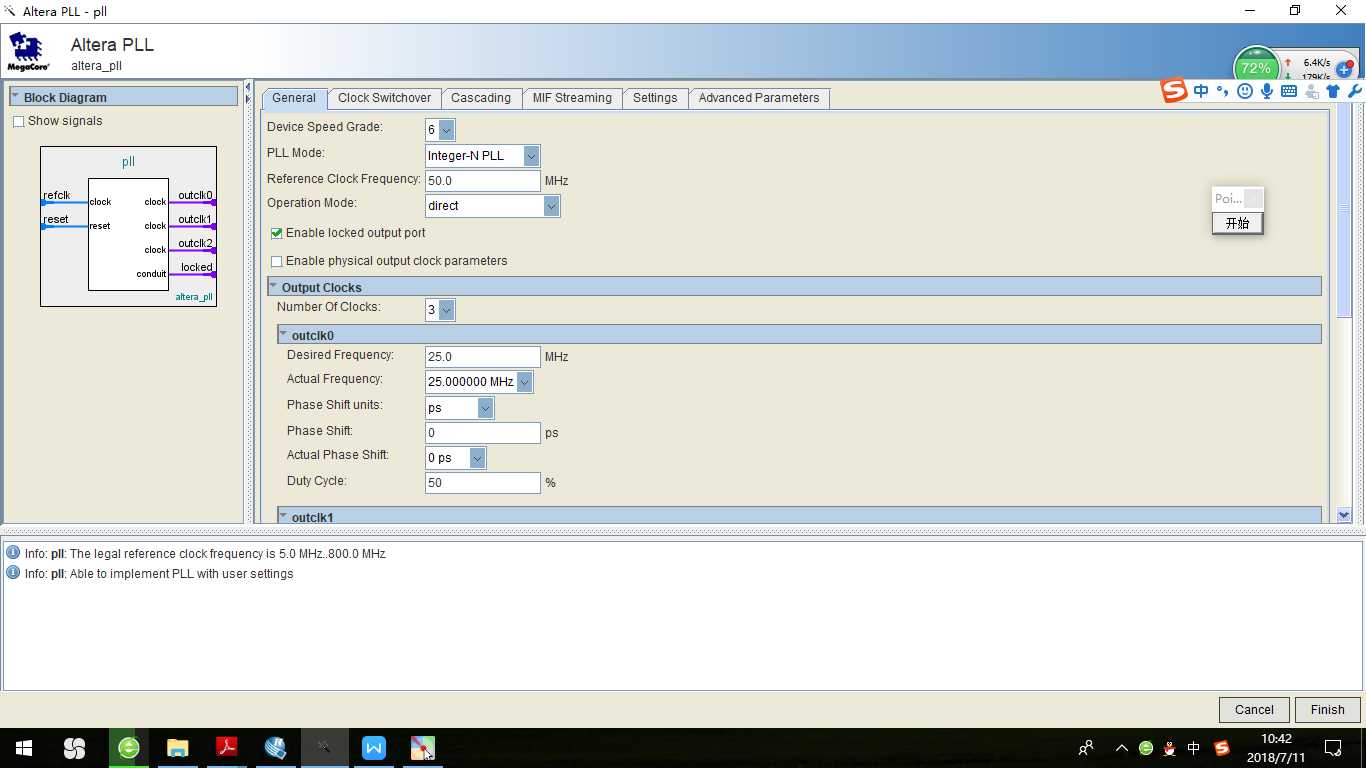Open the Operation Mode dropdown
The height and width of the screenshot is (768, 1366).
pyautogui.click(x=551, y=206)
